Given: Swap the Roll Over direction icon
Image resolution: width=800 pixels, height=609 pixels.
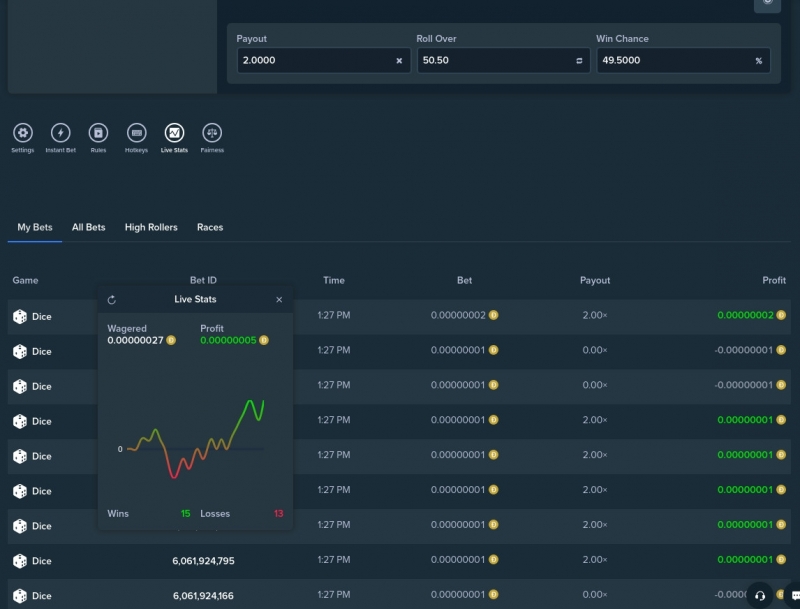Looking at the screenshot, I should [579, 61].
